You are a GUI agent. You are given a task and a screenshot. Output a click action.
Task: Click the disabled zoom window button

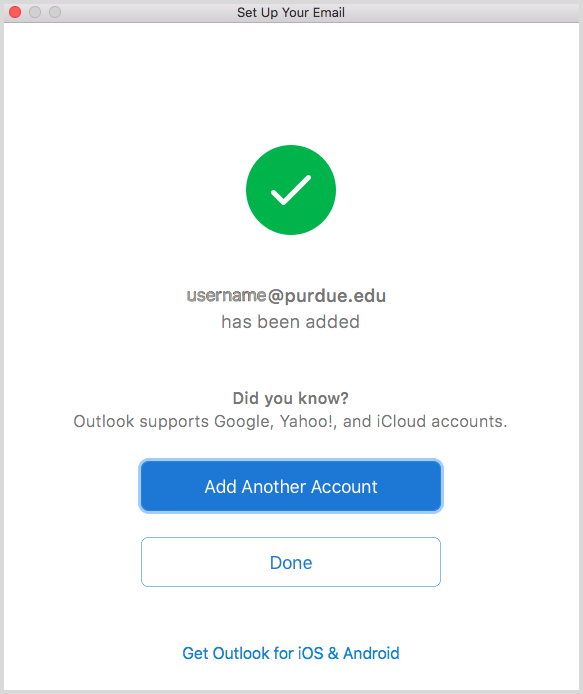coord(55,12)
